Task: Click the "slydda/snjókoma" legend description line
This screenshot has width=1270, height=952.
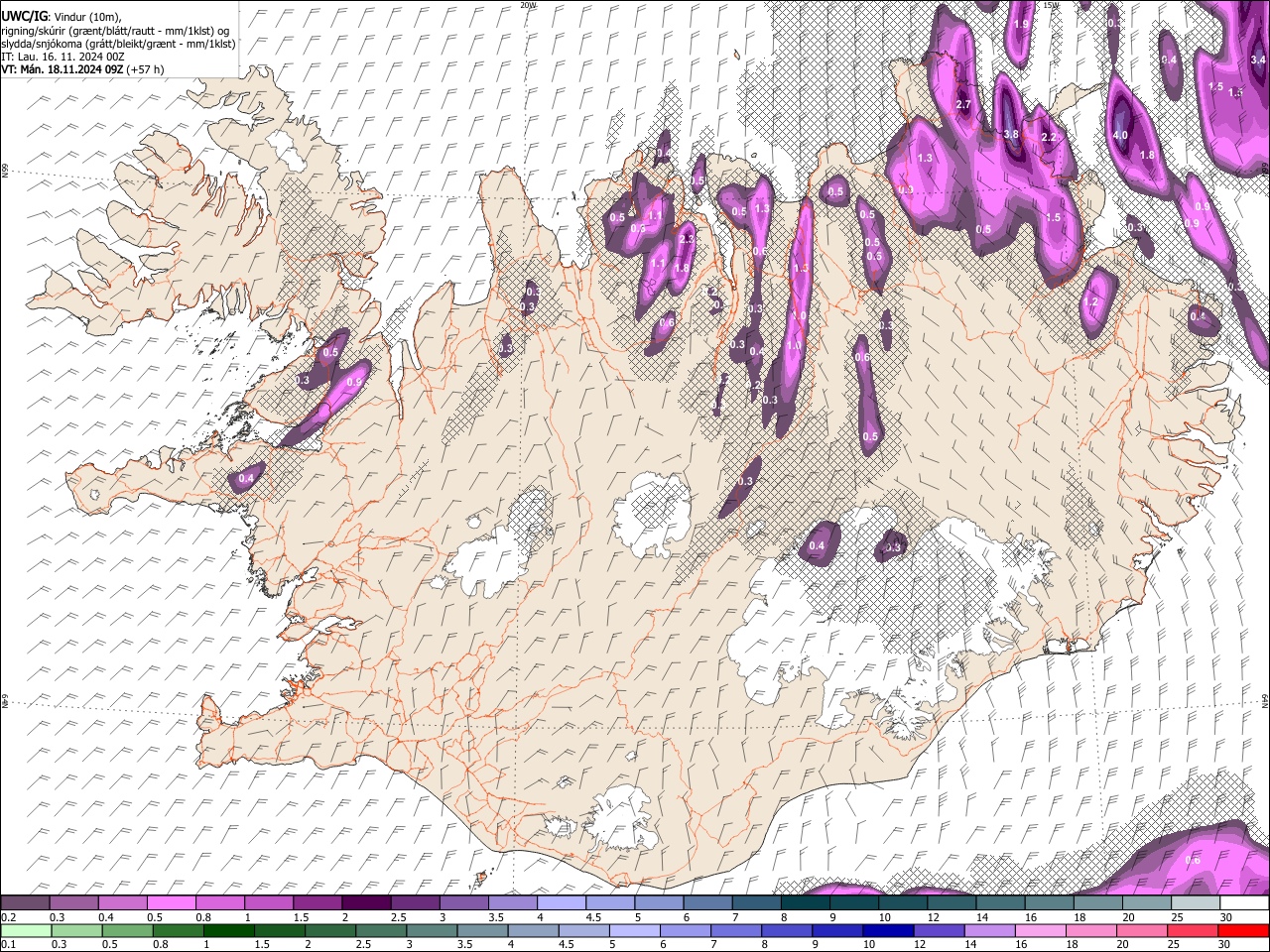Action: [119, 44]
